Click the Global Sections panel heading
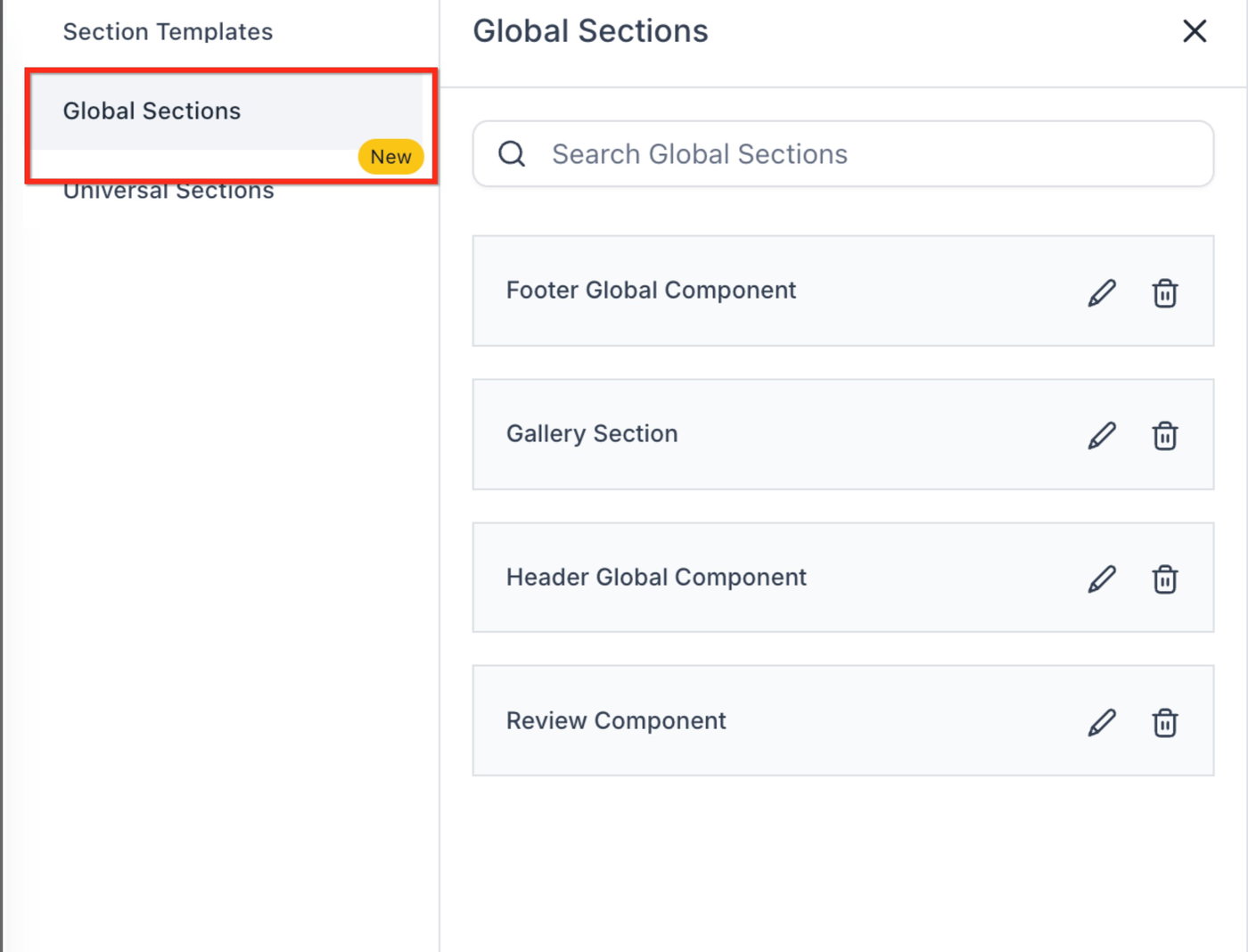The image size is (1248, 952). pyautogui.click(x=590, y=31)
